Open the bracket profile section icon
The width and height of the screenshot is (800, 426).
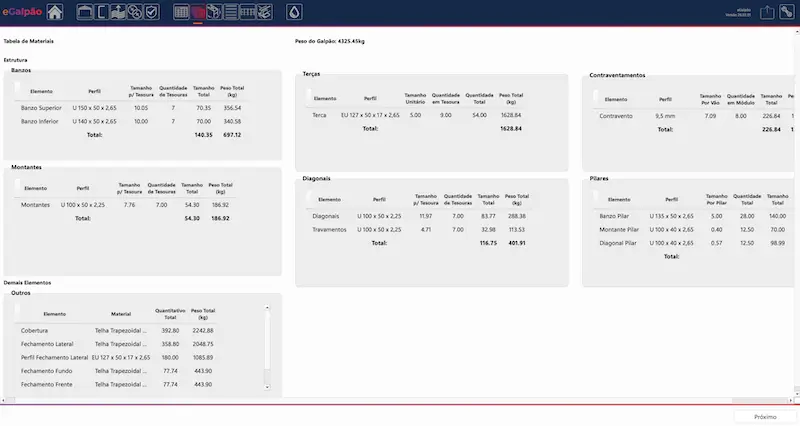coord(102,12)
